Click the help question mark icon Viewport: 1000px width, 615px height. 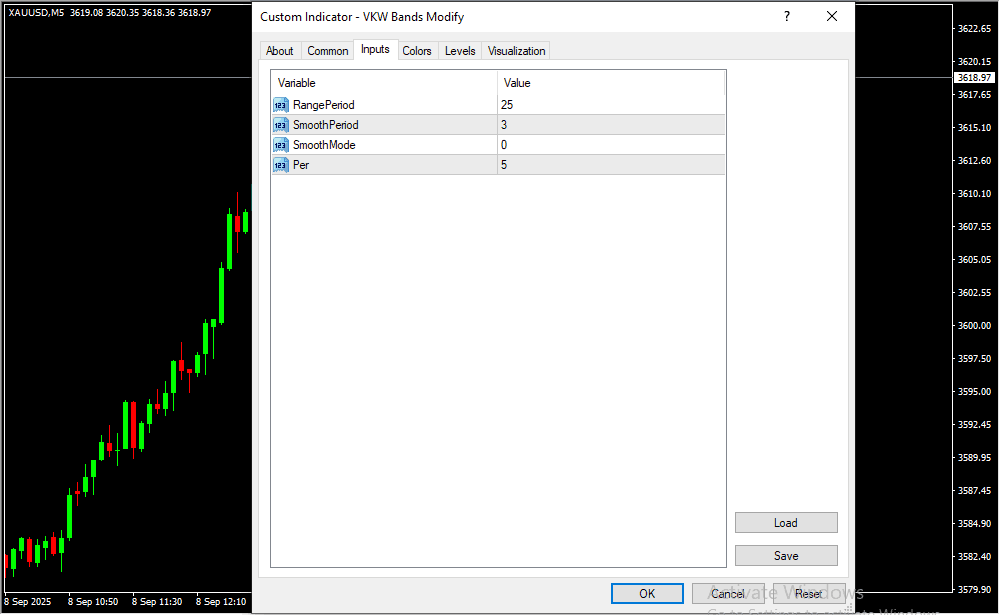pos(787,17)
